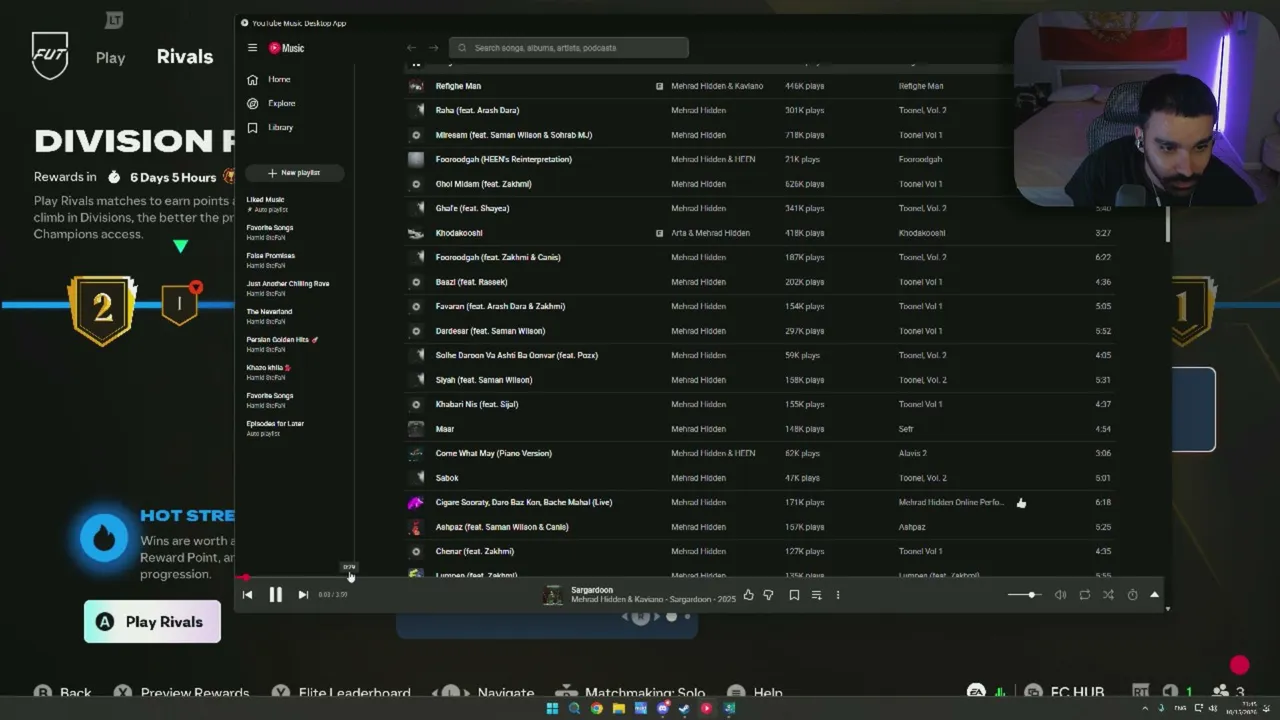Open the three-dot menu in player bar
Screen dimensions: 1280x720
tap(838, 595)
